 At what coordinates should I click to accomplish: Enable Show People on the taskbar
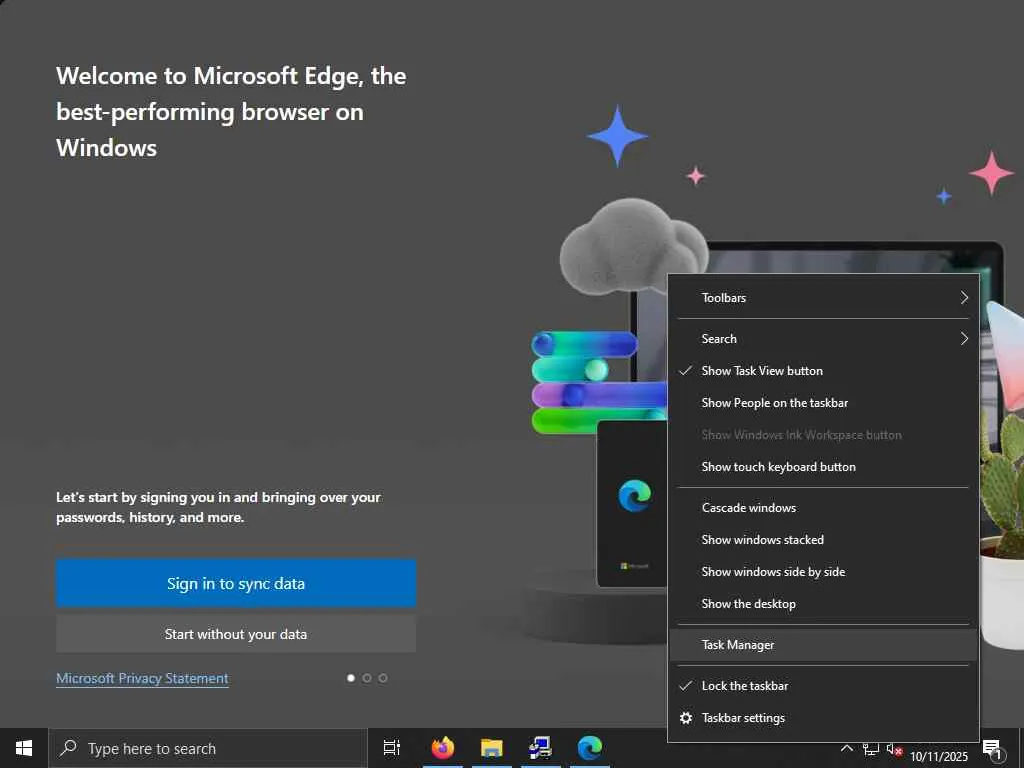(x=824, y=403)
